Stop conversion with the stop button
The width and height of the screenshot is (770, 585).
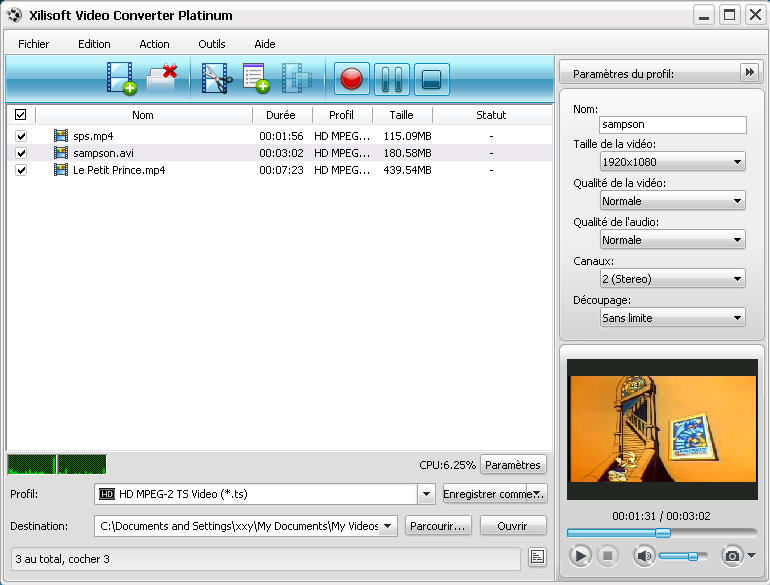(431, 79)
